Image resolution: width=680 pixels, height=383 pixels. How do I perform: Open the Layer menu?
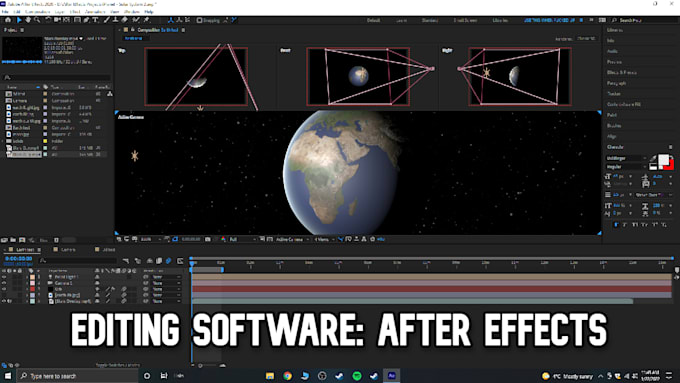click(x=59, y=12)
